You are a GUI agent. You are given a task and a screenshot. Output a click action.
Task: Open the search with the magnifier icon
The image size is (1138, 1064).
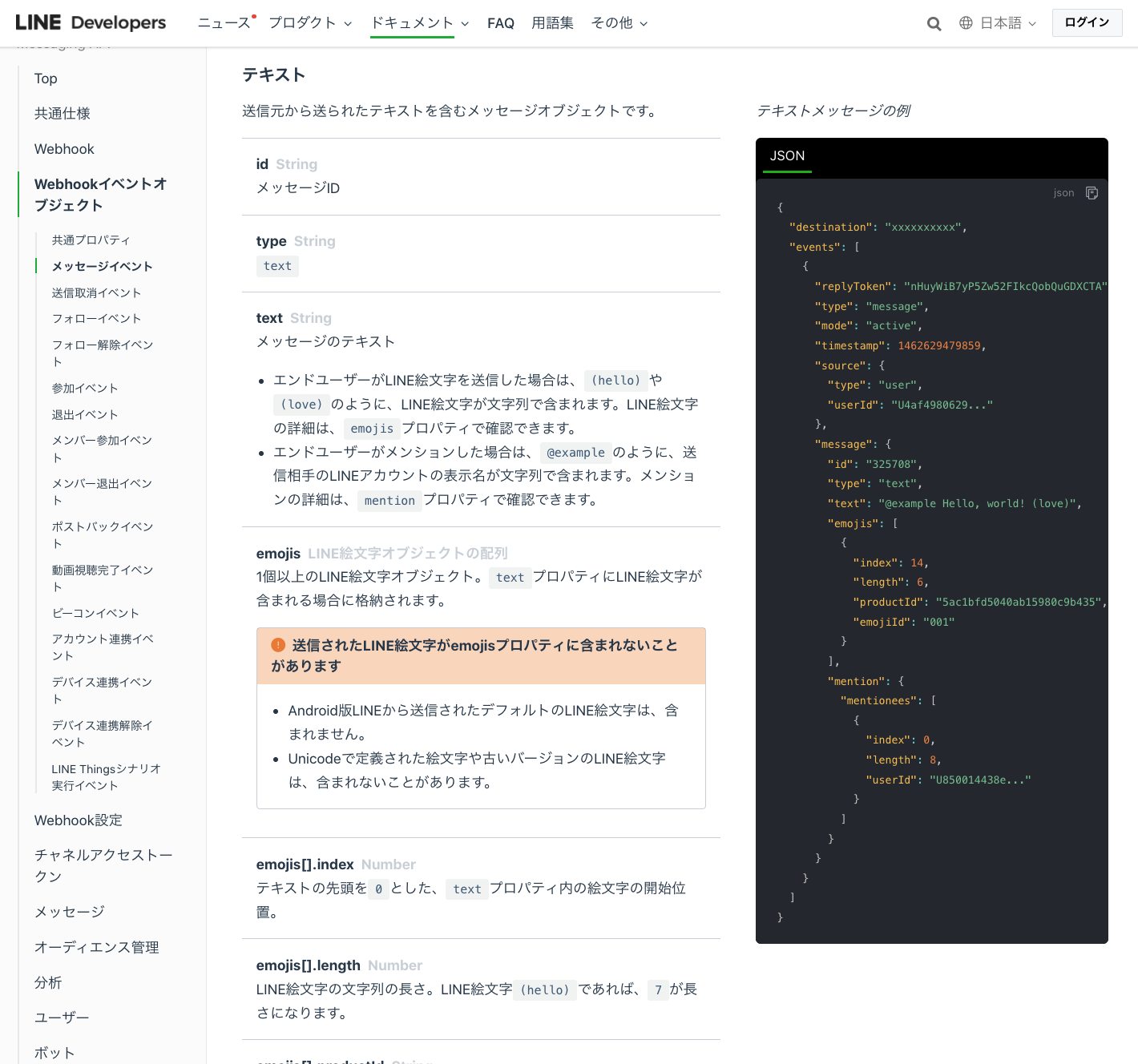934,23
